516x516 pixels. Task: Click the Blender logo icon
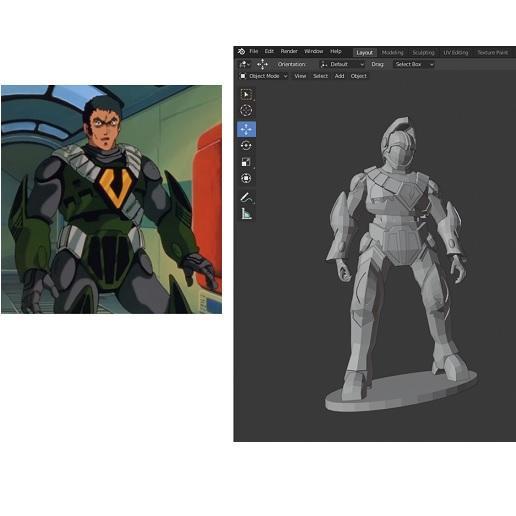[x=241, y=51]
